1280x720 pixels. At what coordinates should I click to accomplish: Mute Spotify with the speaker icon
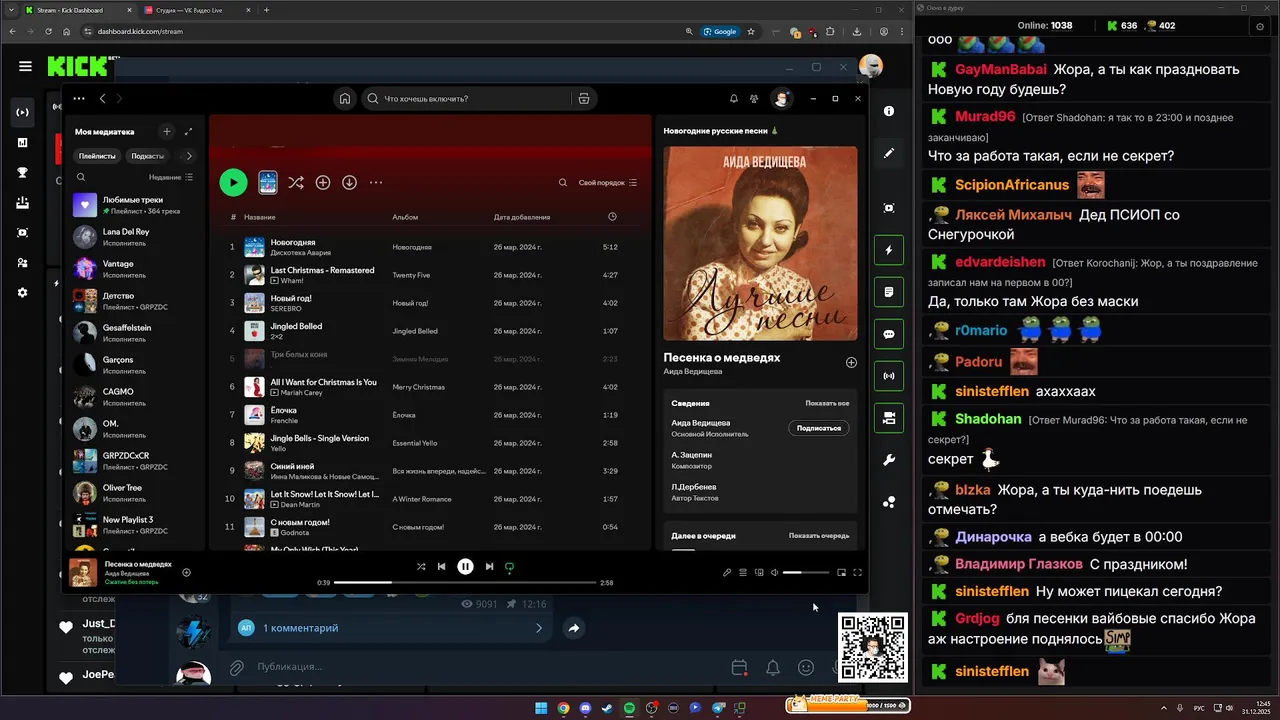click(x=774, y=573)
